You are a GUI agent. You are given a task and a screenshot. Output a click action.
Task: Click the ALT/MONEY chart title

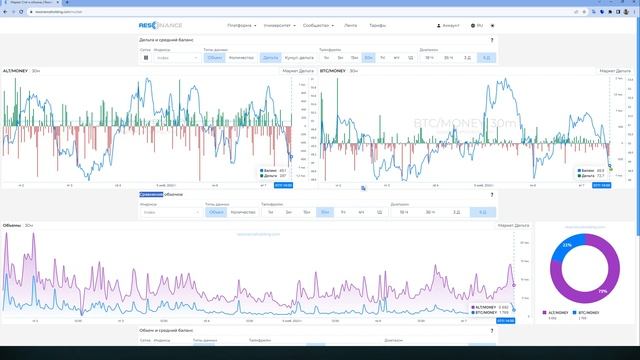pyautogui.click(x=15, y=71)
